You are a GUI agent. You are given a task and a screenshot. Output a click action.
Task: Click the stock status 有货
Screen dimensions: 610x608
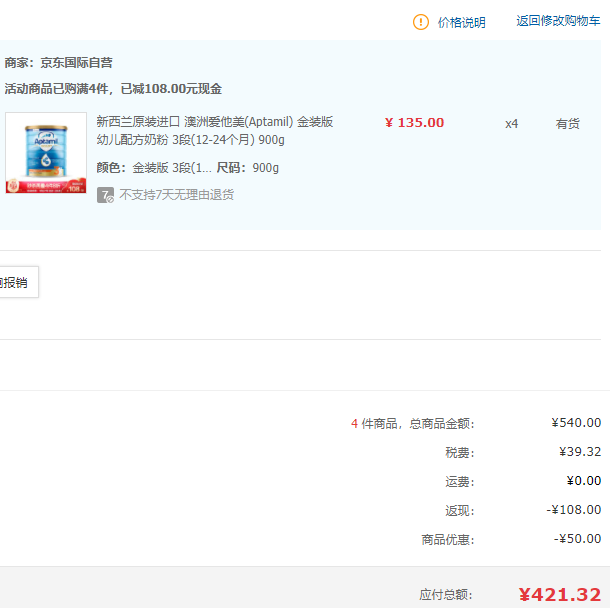point(567,124)
